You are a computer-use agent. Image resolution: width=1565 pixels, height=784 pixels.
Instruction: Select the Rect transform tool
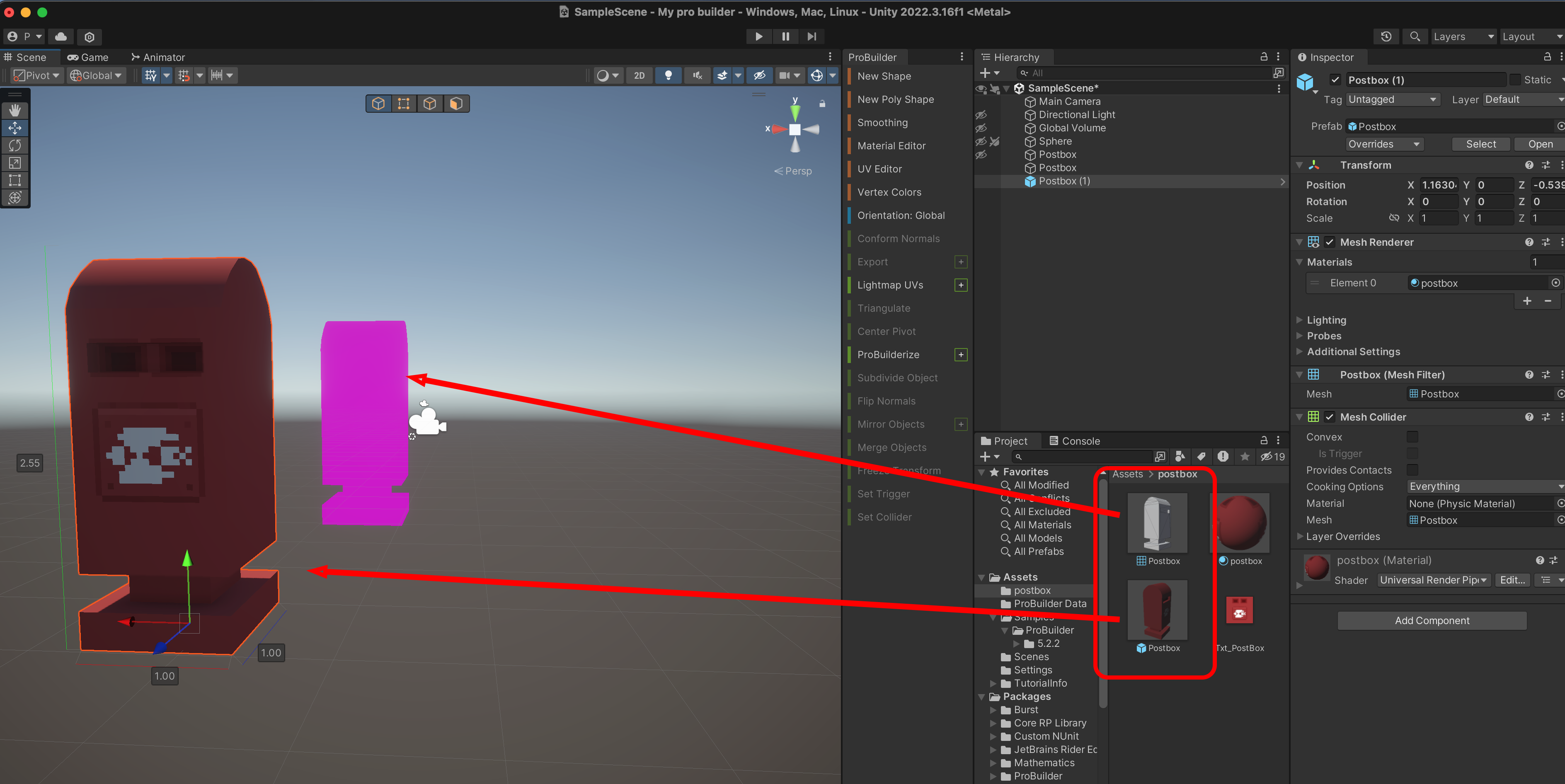click(15, 180)
